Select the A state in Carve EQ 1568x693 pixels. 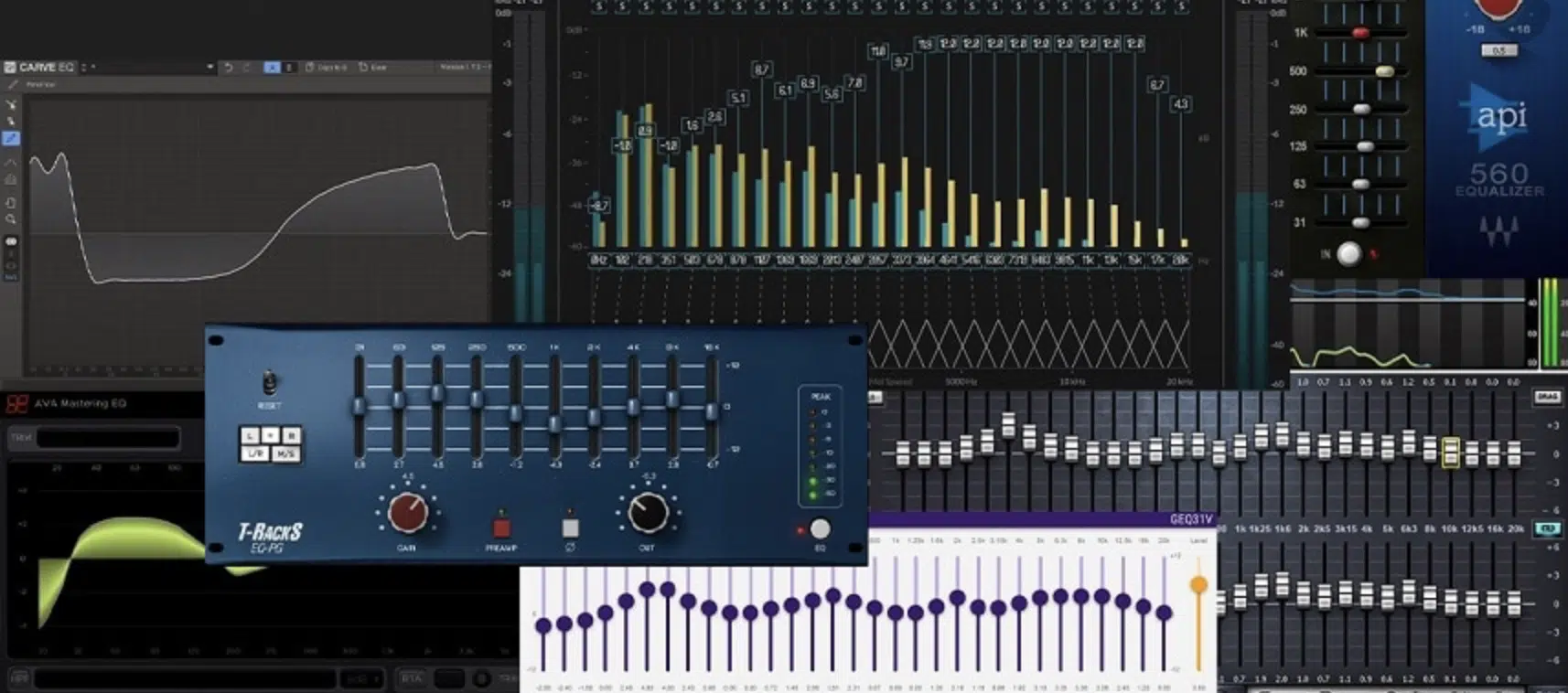(272, 68)
